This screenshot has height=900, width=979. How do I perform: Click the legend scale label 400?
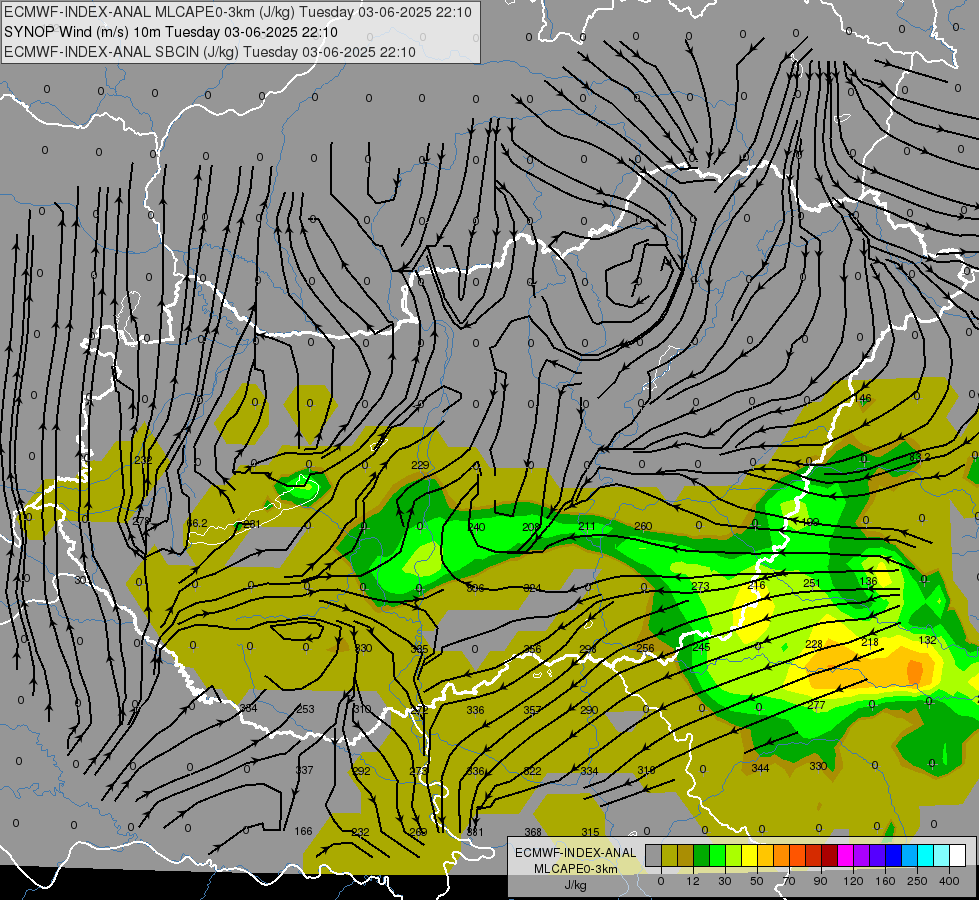pos(949,881)
